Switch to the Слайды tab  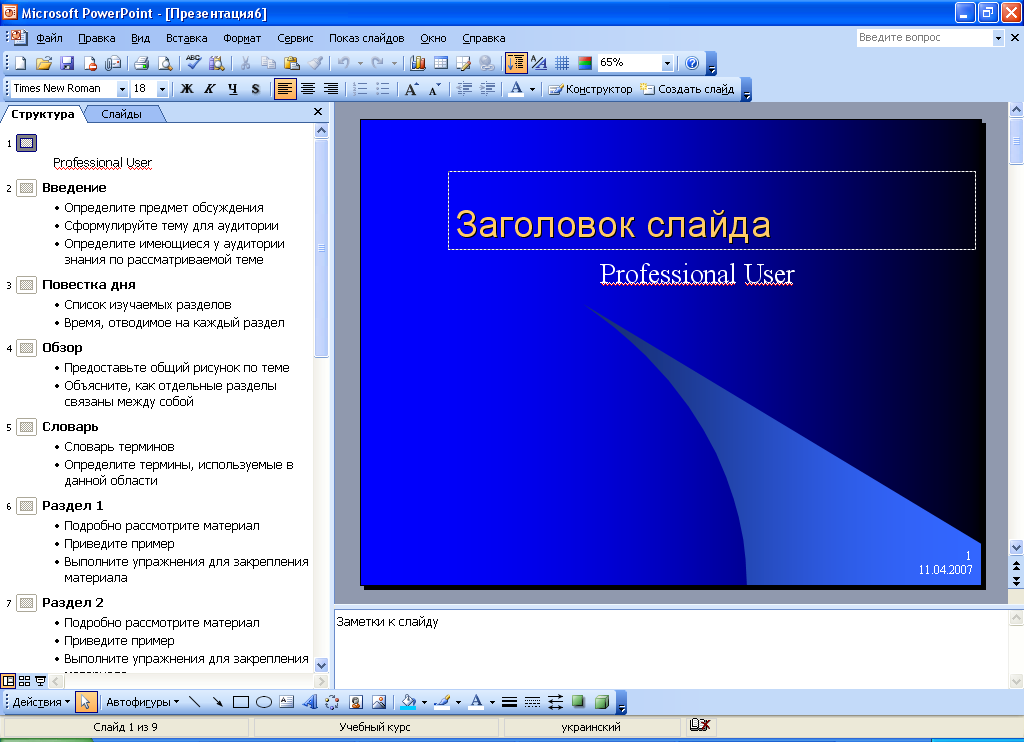click(121, 114)
